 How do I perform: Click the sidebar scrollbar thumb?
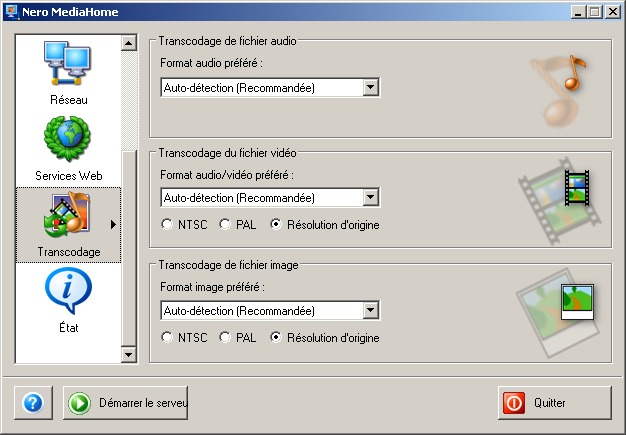click(x=129, y=248)
